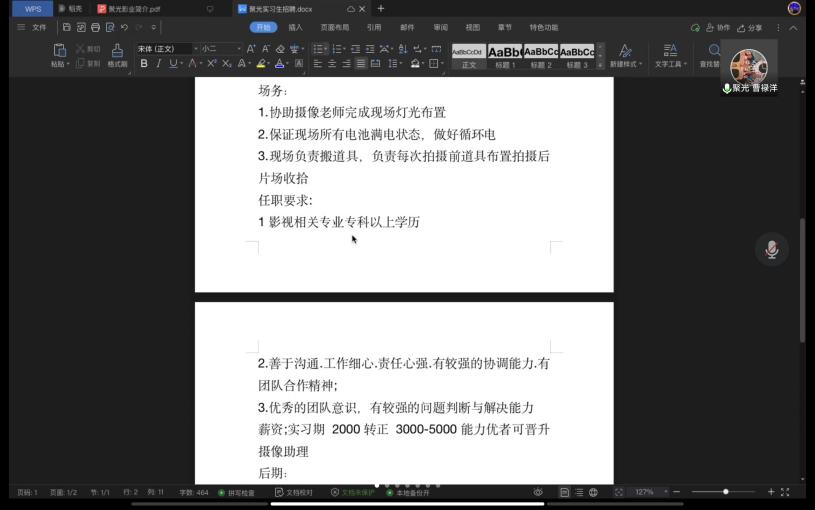Click the zoom slider in status bar
The height and width of the screenshot is (510, 815).
click(725, 492)
